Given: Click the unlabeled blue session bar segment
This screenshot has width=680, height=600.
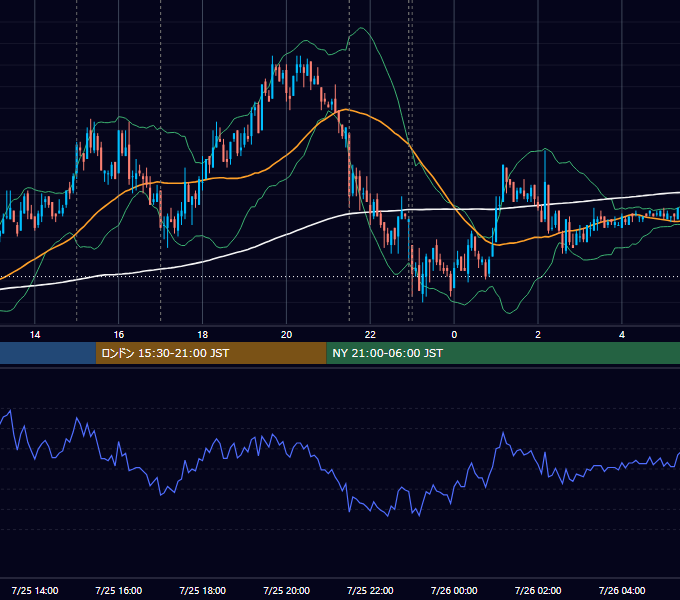Looking at the screenshot, I should coord(48,353).
